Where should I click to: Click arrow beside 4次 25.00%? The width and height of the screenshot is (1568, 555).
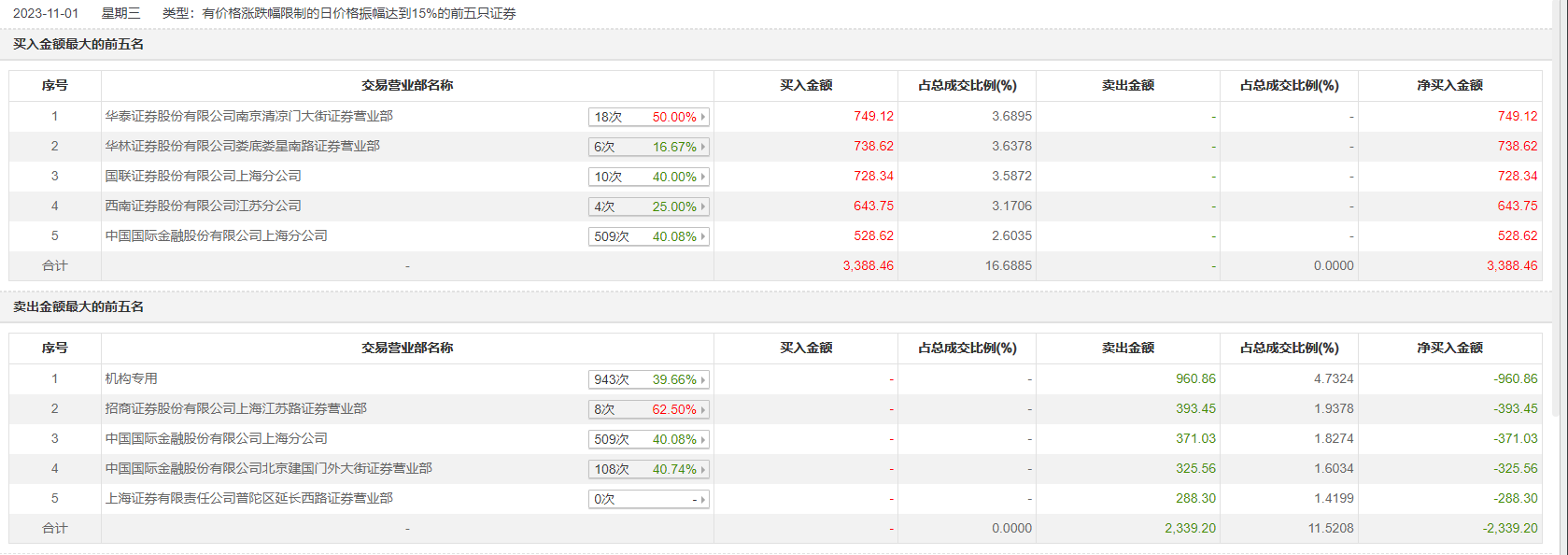(703, 207)
